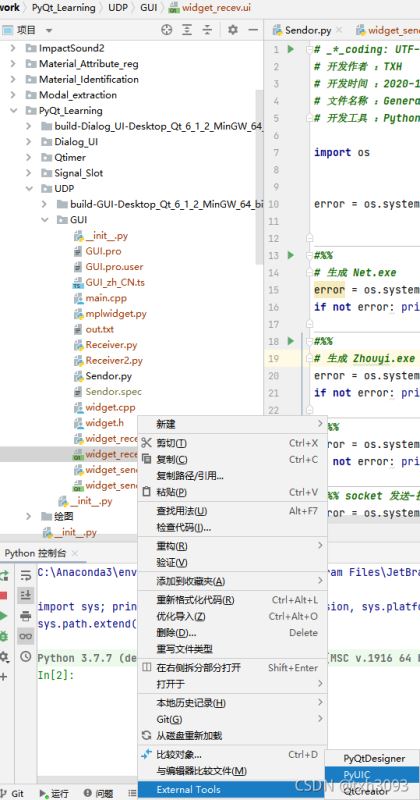Select Receiver.py in the project tree
This screenshot has width=420, height=800.
click(x=111, y=345)
